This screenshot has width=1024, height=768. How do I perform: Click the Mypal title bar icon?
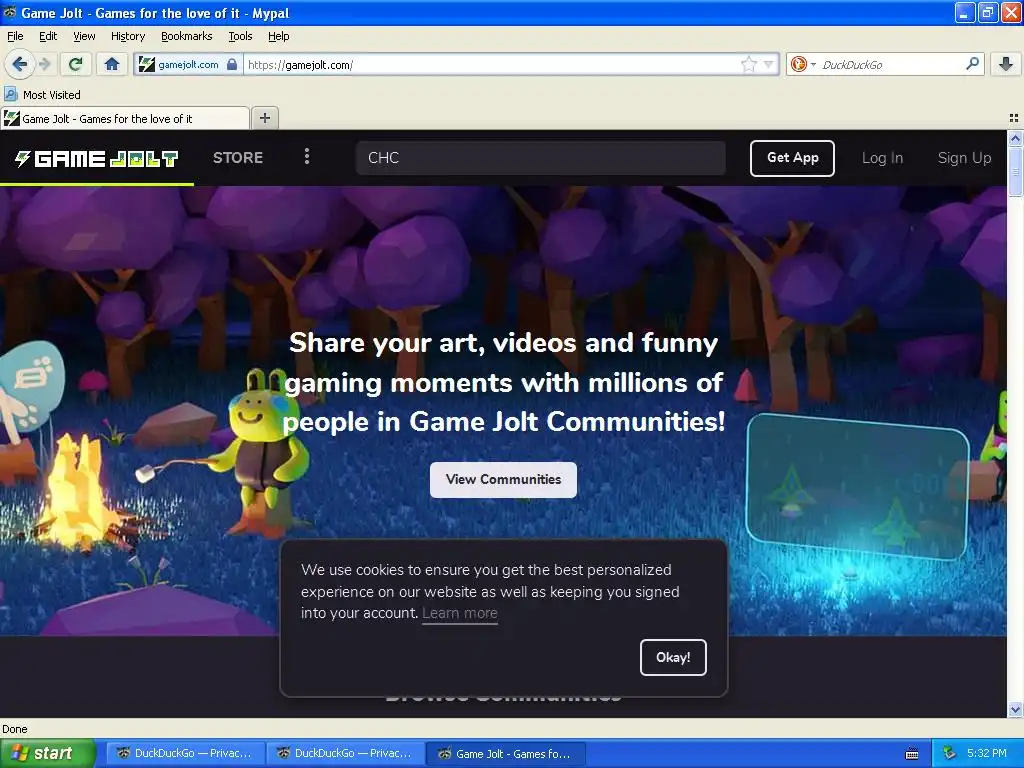[x=10, y=12]
